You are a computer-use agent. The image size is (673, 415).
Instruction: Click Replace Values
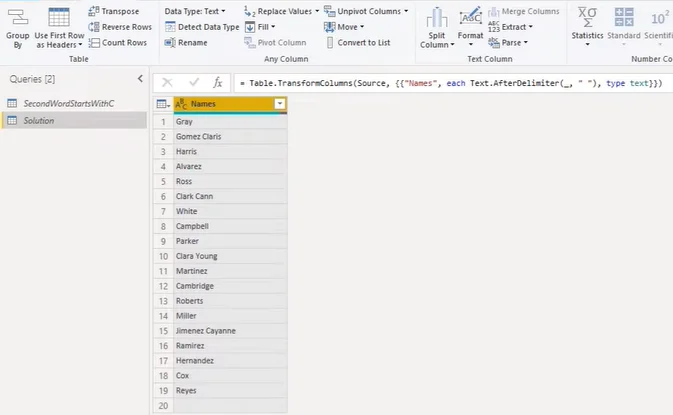click(279, 11)
